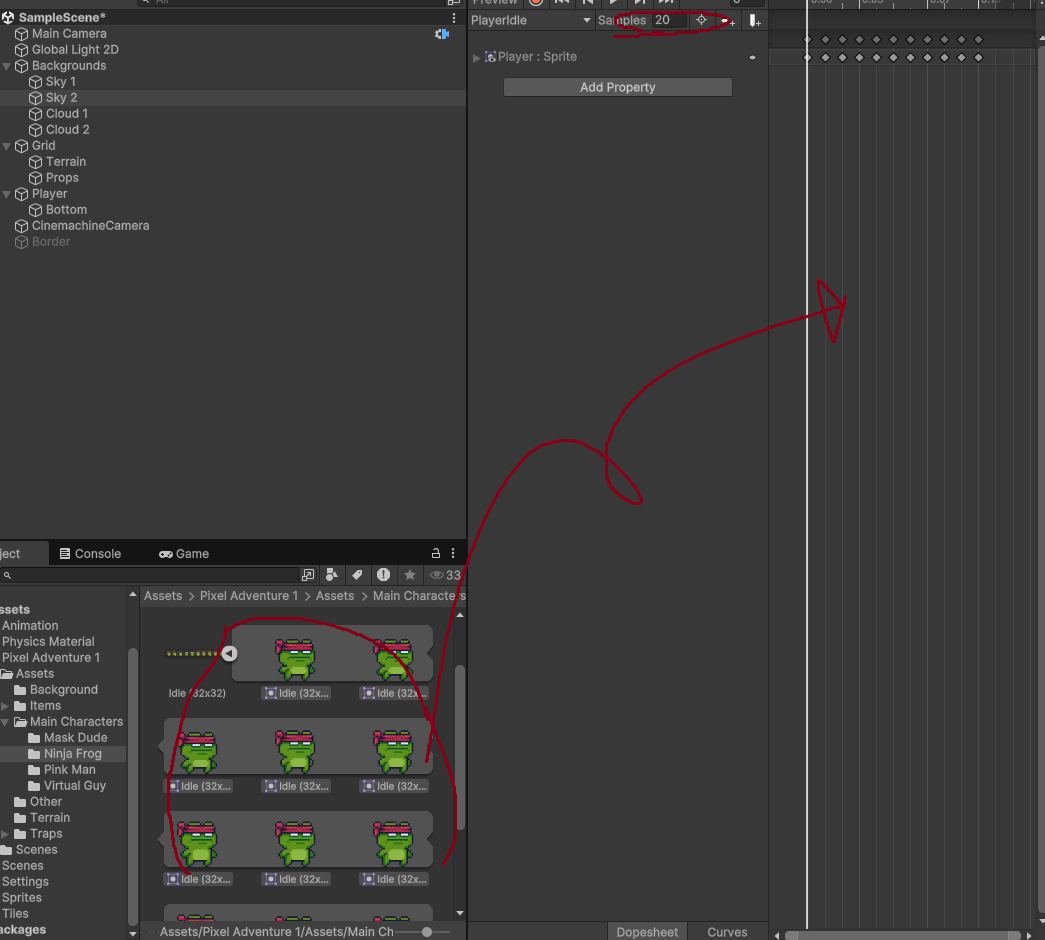1045x940 pixels.
Task: Open the Project panel kebab options menu
Action: pyautogui.click(x=453, y=553)
